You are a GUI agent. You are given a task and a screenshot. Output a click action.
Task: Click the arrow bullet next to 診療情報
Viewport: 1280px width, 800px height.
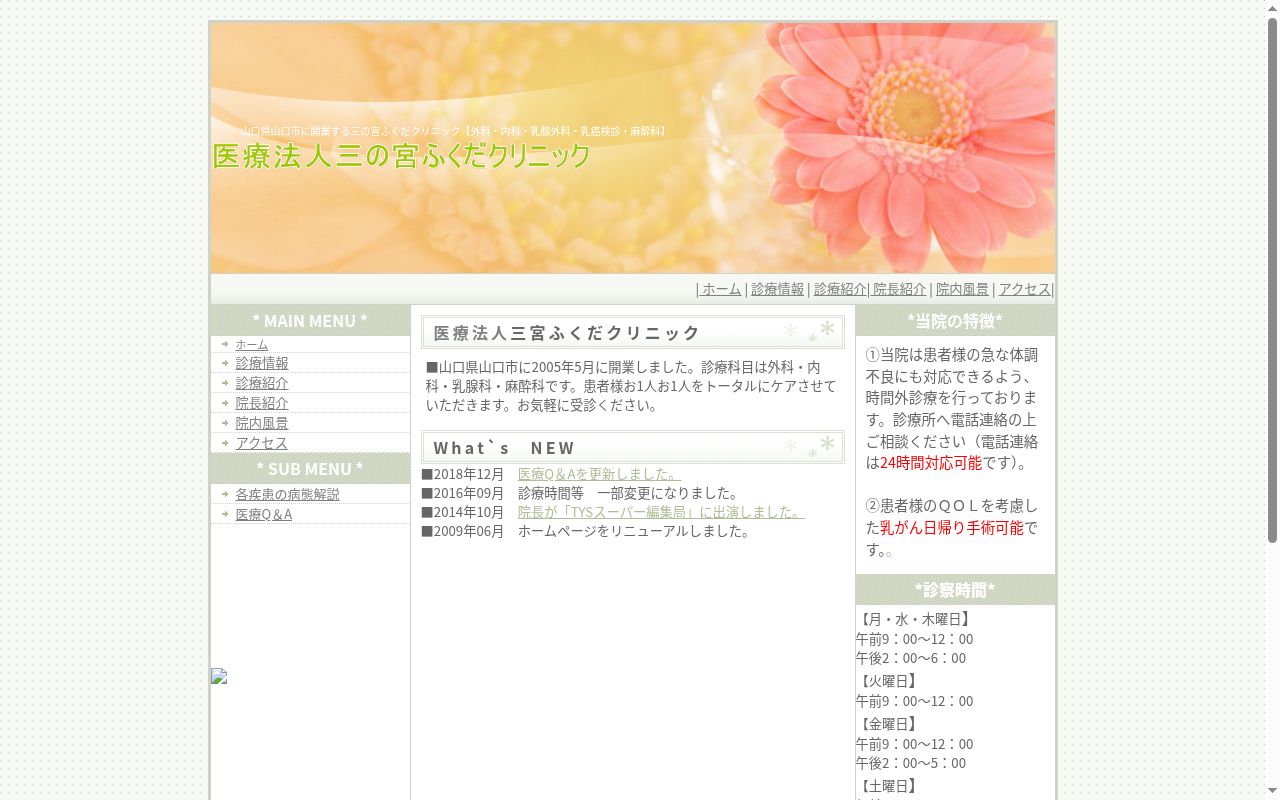pos(226,363)
